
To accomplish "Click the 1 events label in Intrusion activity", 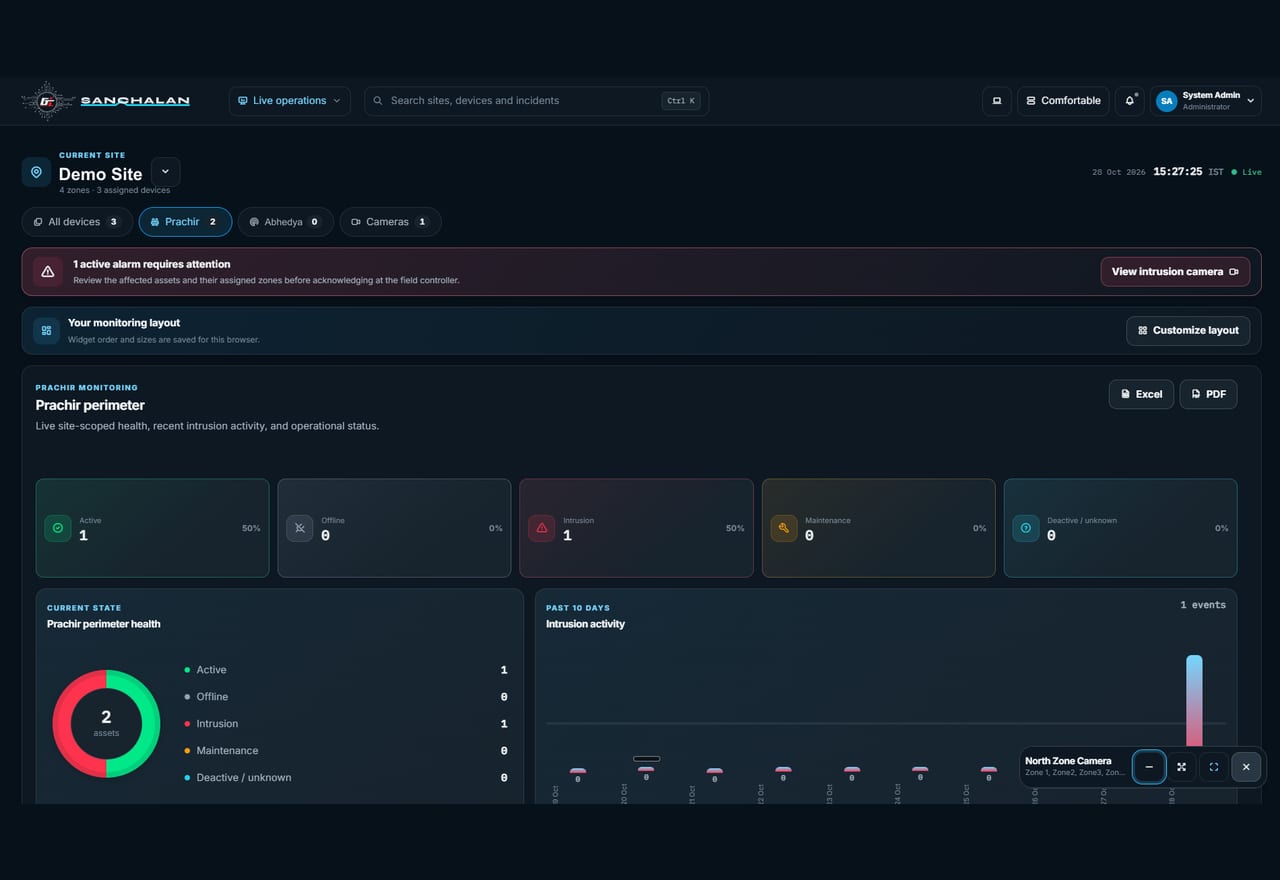I will click(1203, 605).
